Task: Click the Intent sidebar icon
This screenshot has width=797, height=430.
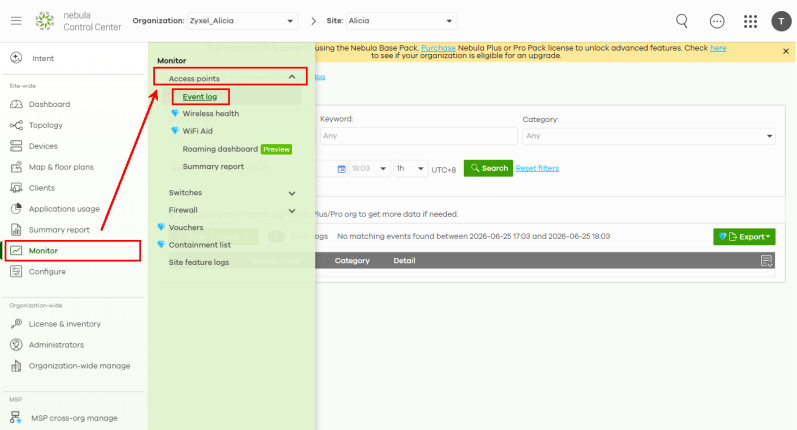Action: 16,58
